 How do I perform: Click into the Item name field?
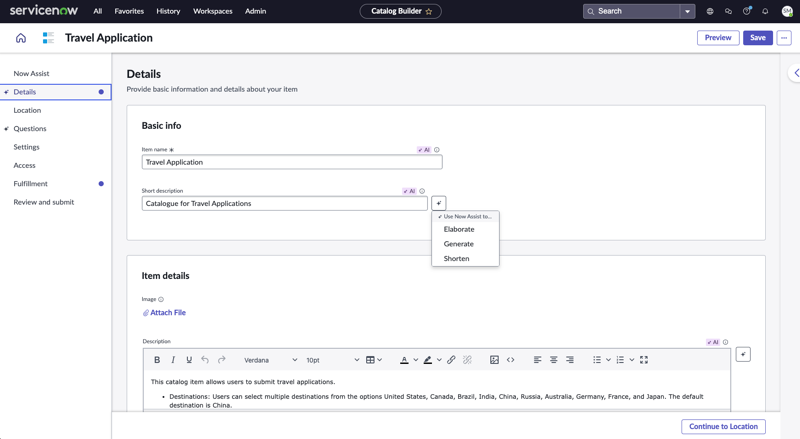click(292, 162)
